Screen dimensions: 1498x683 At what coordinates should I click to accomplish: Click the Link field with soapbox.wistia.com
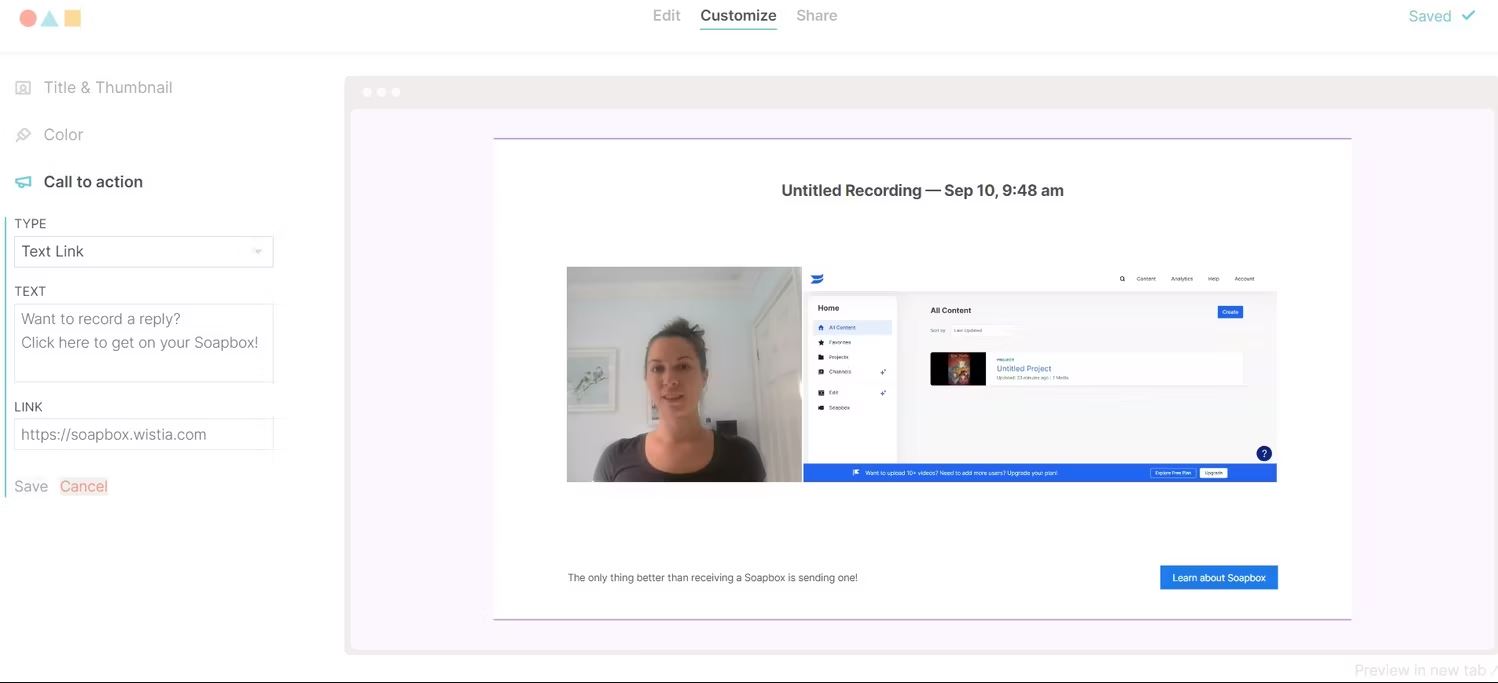point(143,434)
